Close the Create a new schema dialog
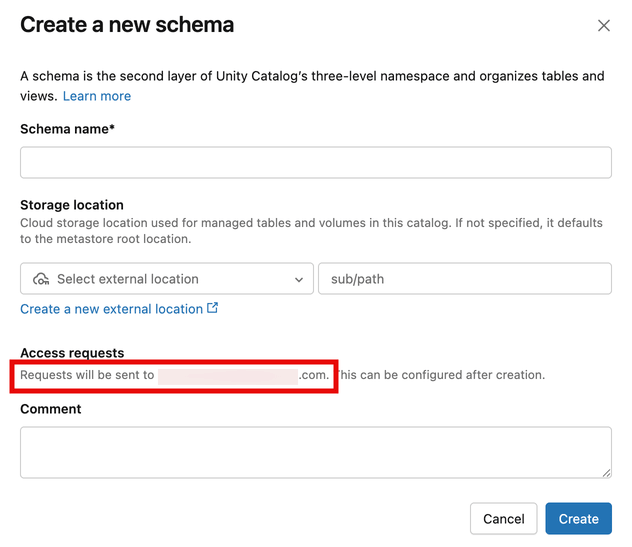Image resolution: width=632 pixels, height=547 pixels. tap(604, 26)
